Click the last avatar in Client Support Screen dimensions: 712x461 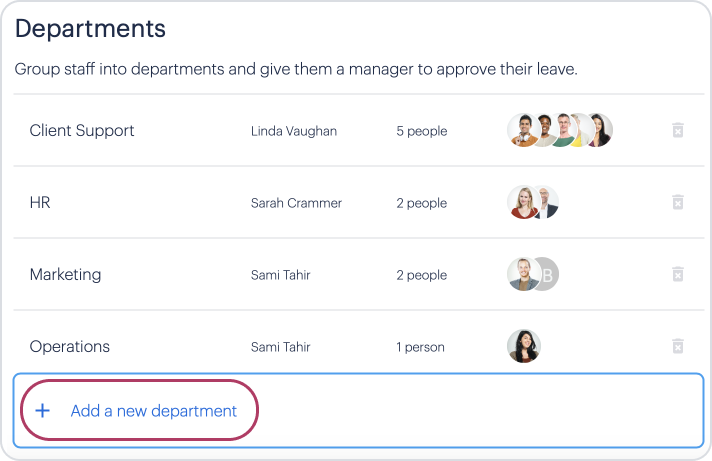599,131
